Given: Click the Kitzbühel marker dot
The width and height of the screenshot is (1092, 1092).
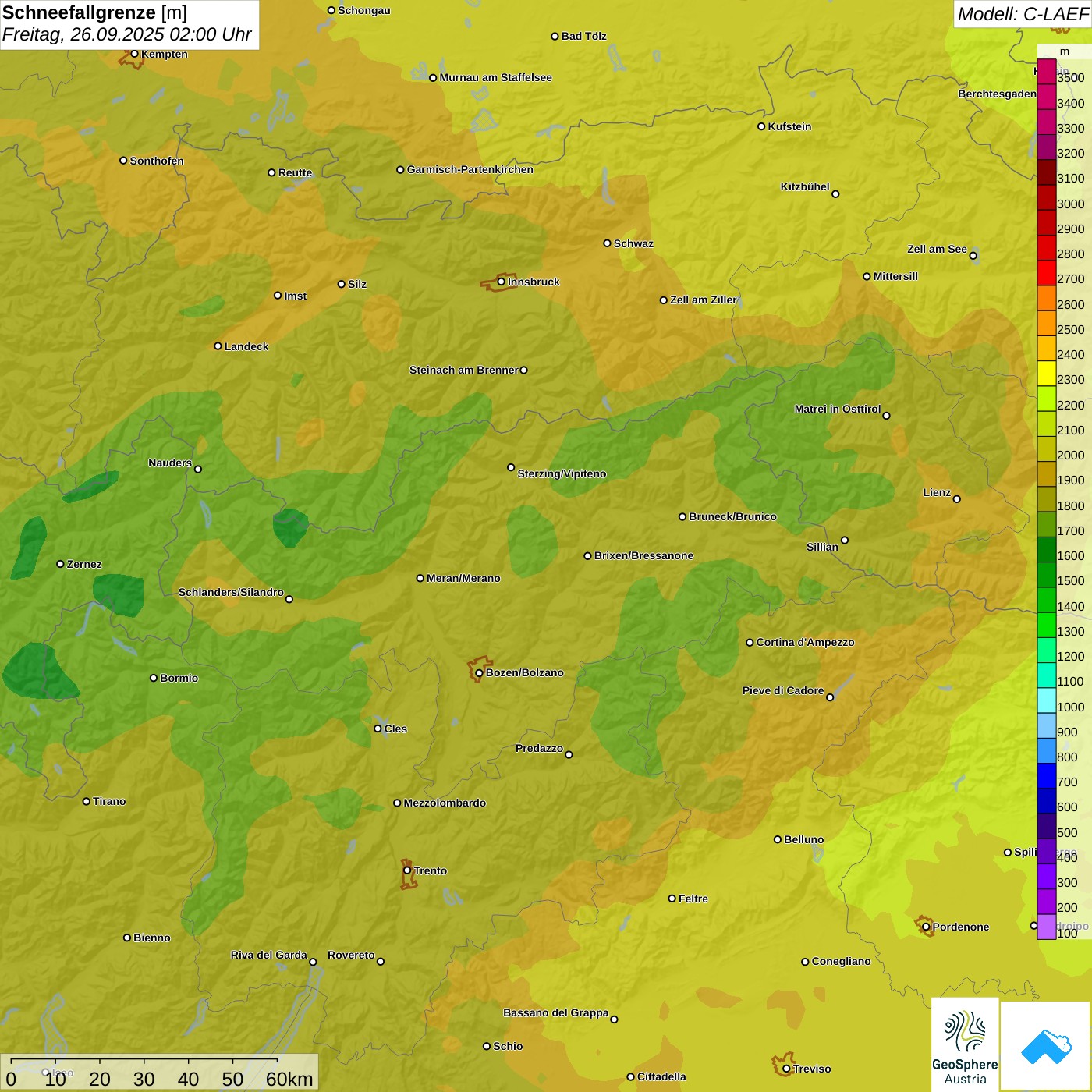Looking at the screenshot, I should coord(835,194).
